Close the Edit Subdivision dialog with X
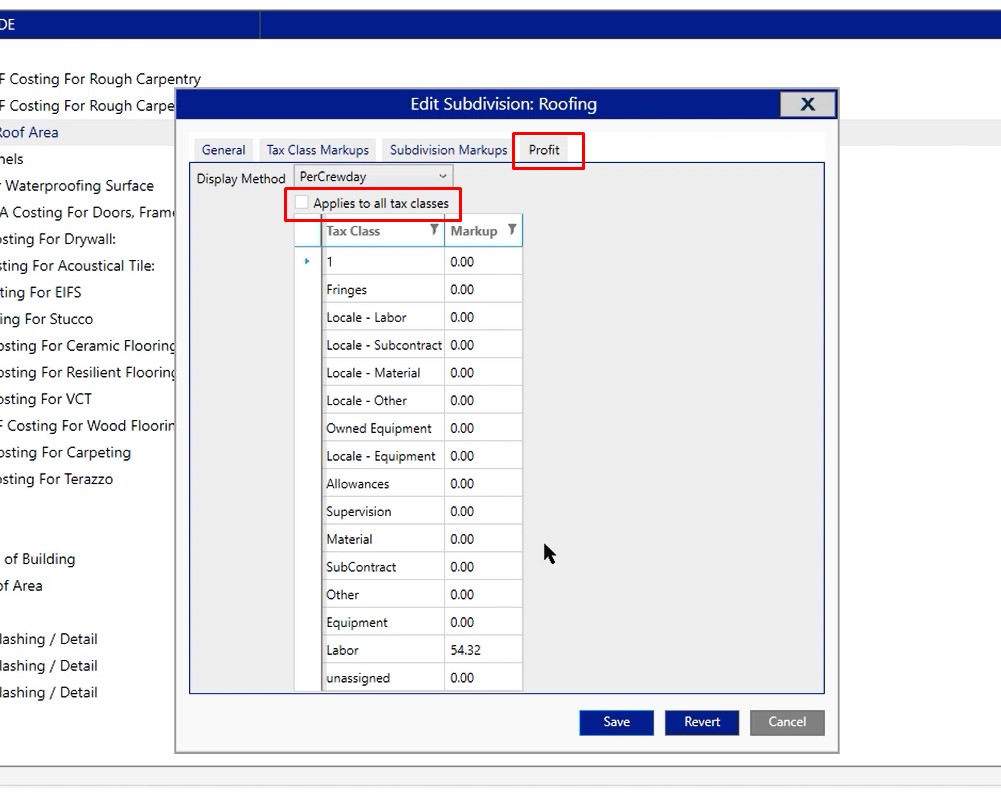The width and height of the screenshot is (1001, 795). click(807, 104)
